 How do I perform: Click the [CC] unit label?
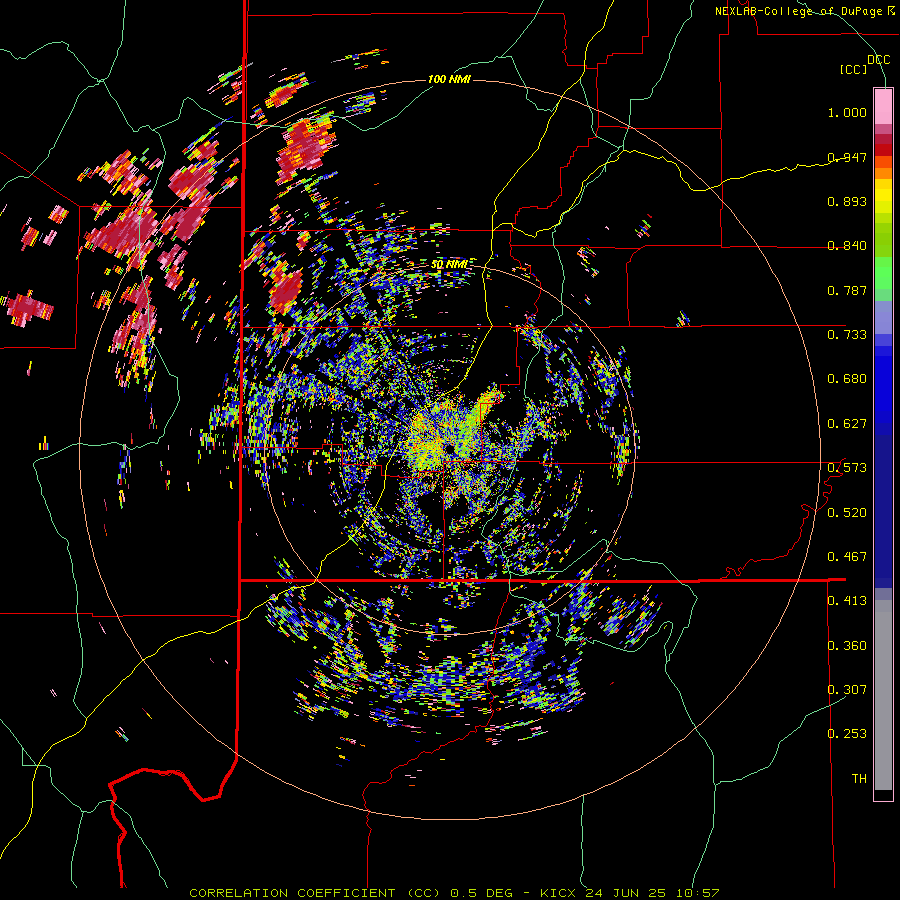[x=854, y=69]
